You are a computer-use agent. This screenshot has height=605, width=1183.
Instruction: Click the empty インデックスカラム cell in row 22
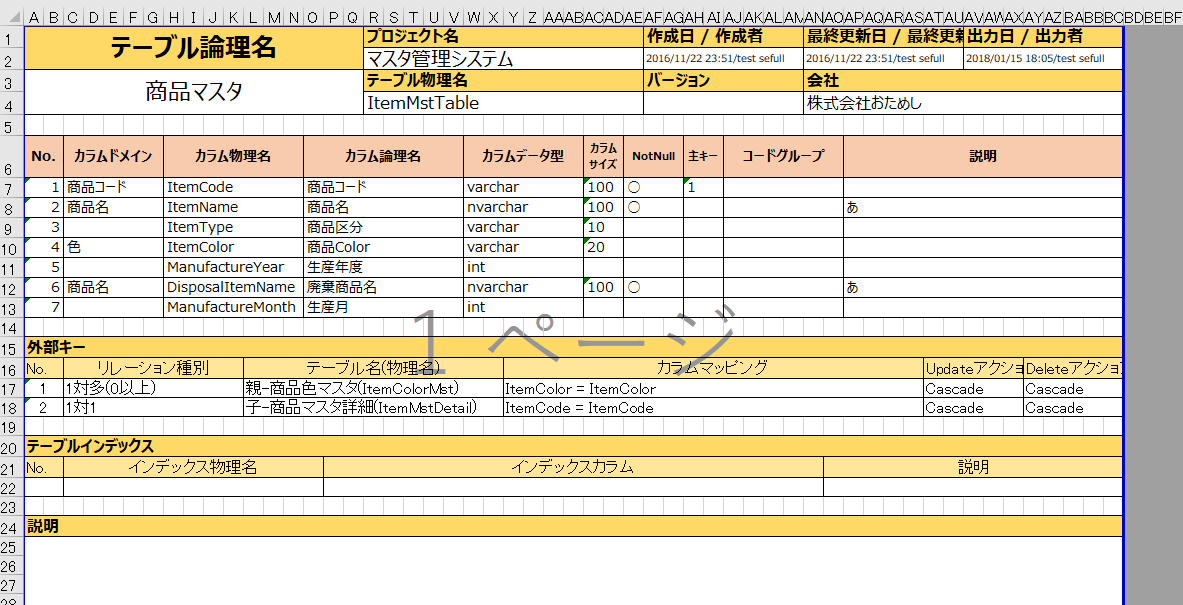click(573, 487)
